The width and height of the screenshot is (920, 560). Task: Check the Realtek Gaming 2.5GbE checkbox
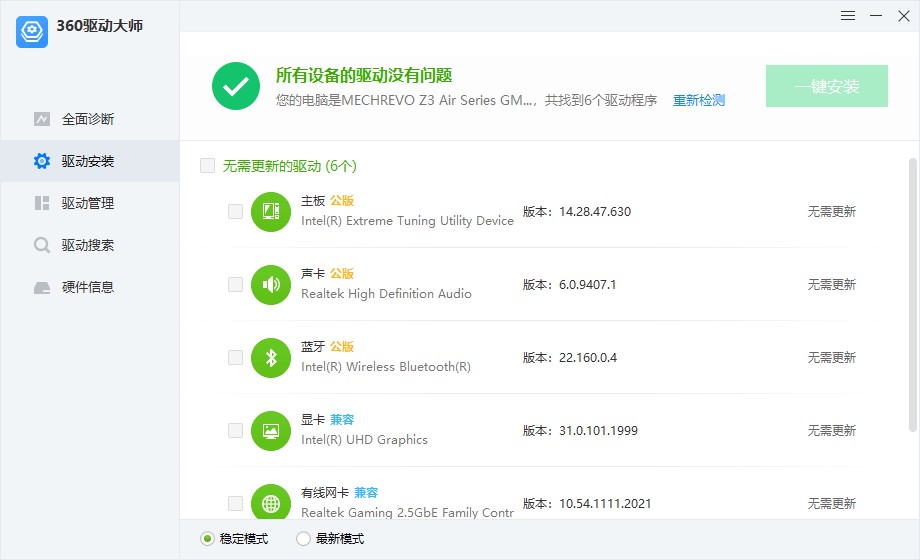tap(235, 504)
